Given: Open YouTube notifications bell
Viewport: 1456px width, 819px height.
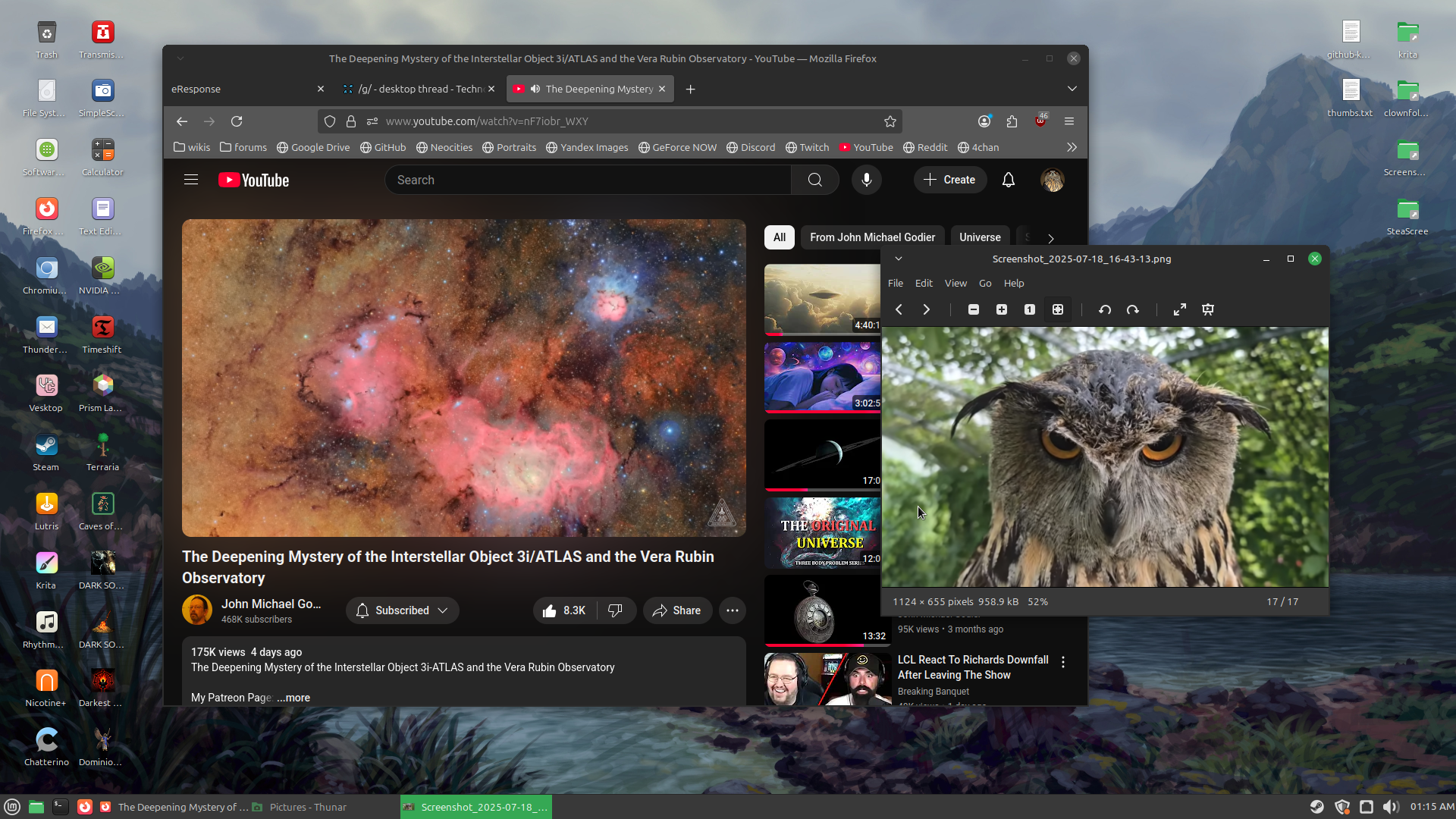Looking at the screenshot, I should (1009, 180).
